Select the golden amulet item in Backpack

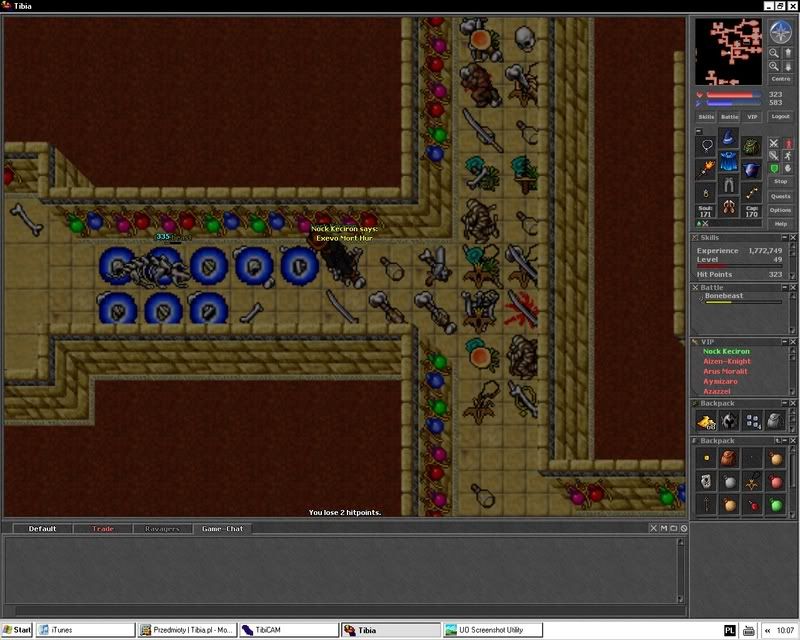pyautogui.click(x=753, y=482)
